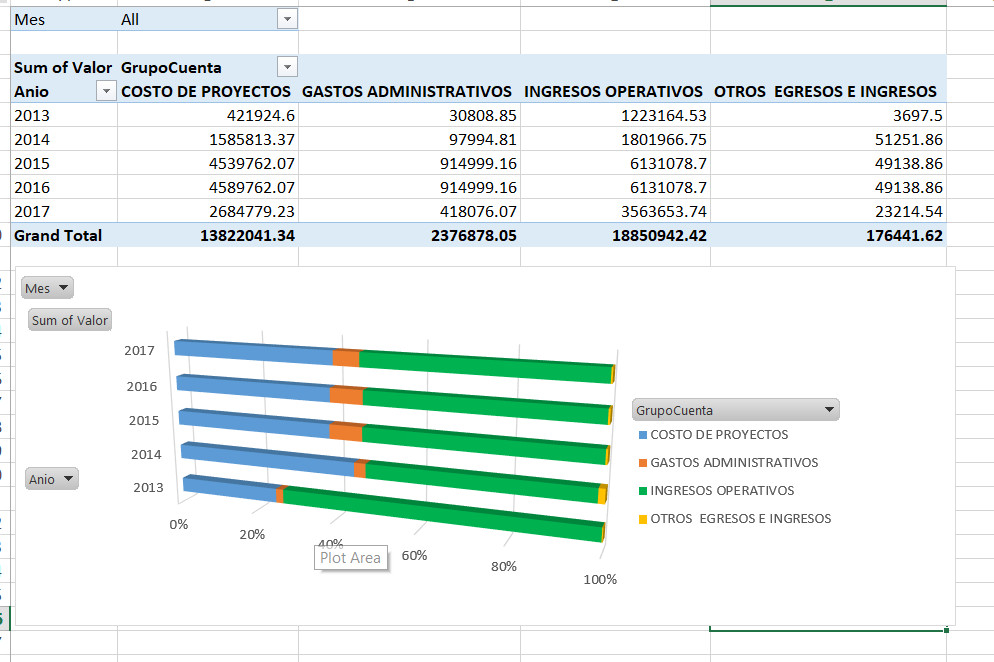994x662 pixels.
Task: Click the 2013 chart axis label
Action: click(x=148, y=487)
